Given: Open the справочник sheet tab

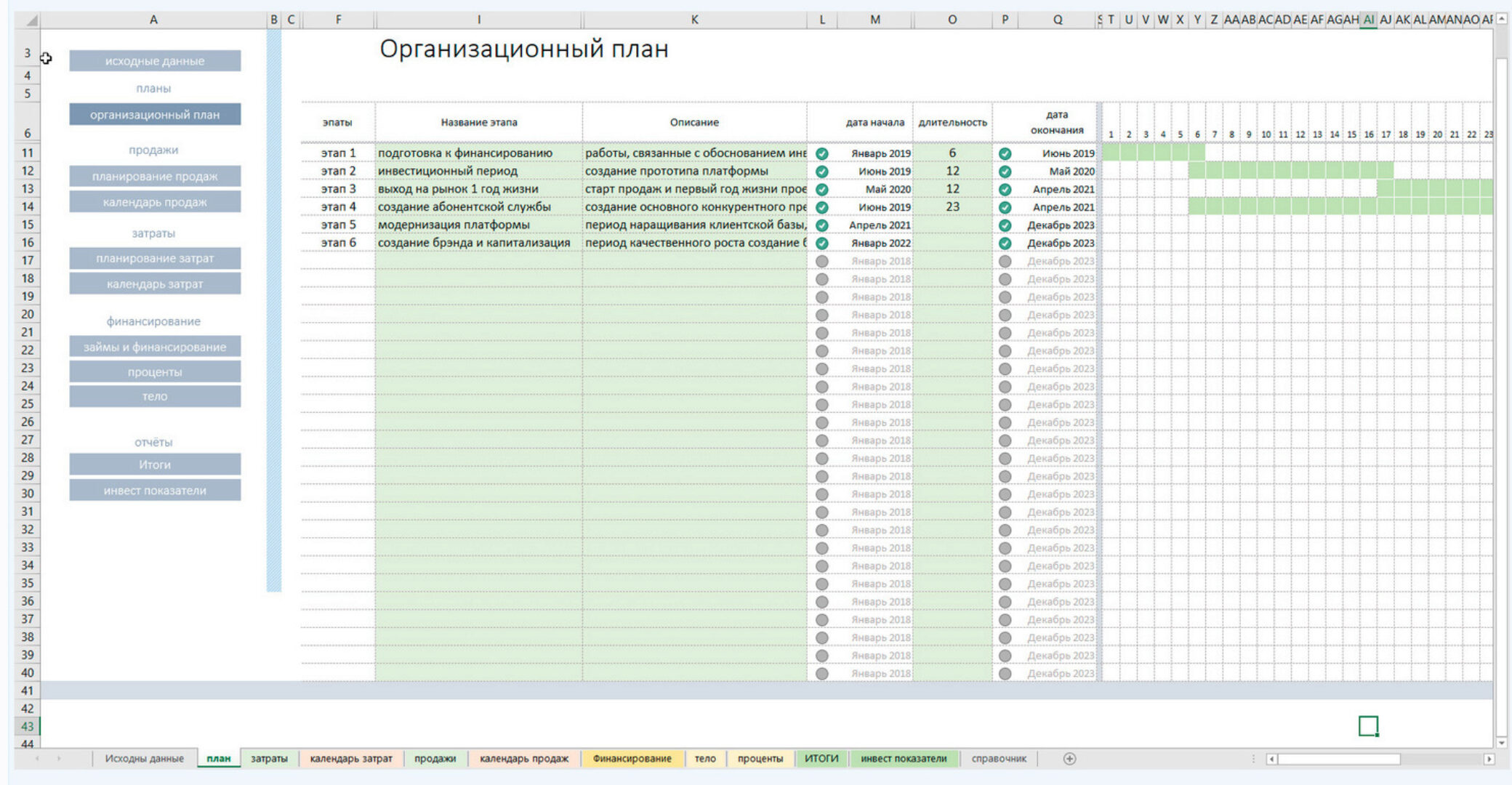Looking at the screenshot, I should coord(999,759).
